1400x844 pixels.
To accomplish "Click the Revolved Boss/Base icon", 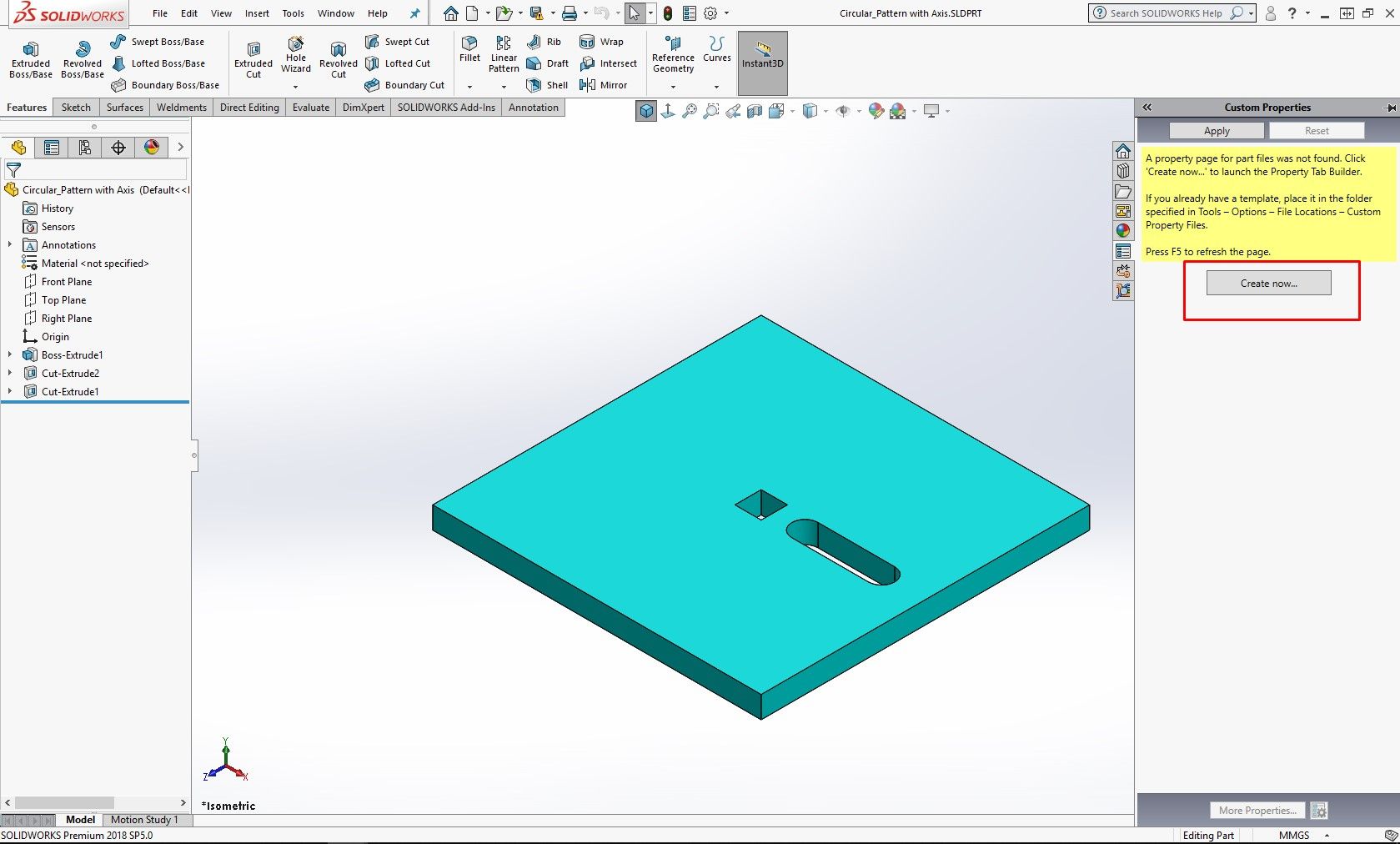I will [83, 59].
